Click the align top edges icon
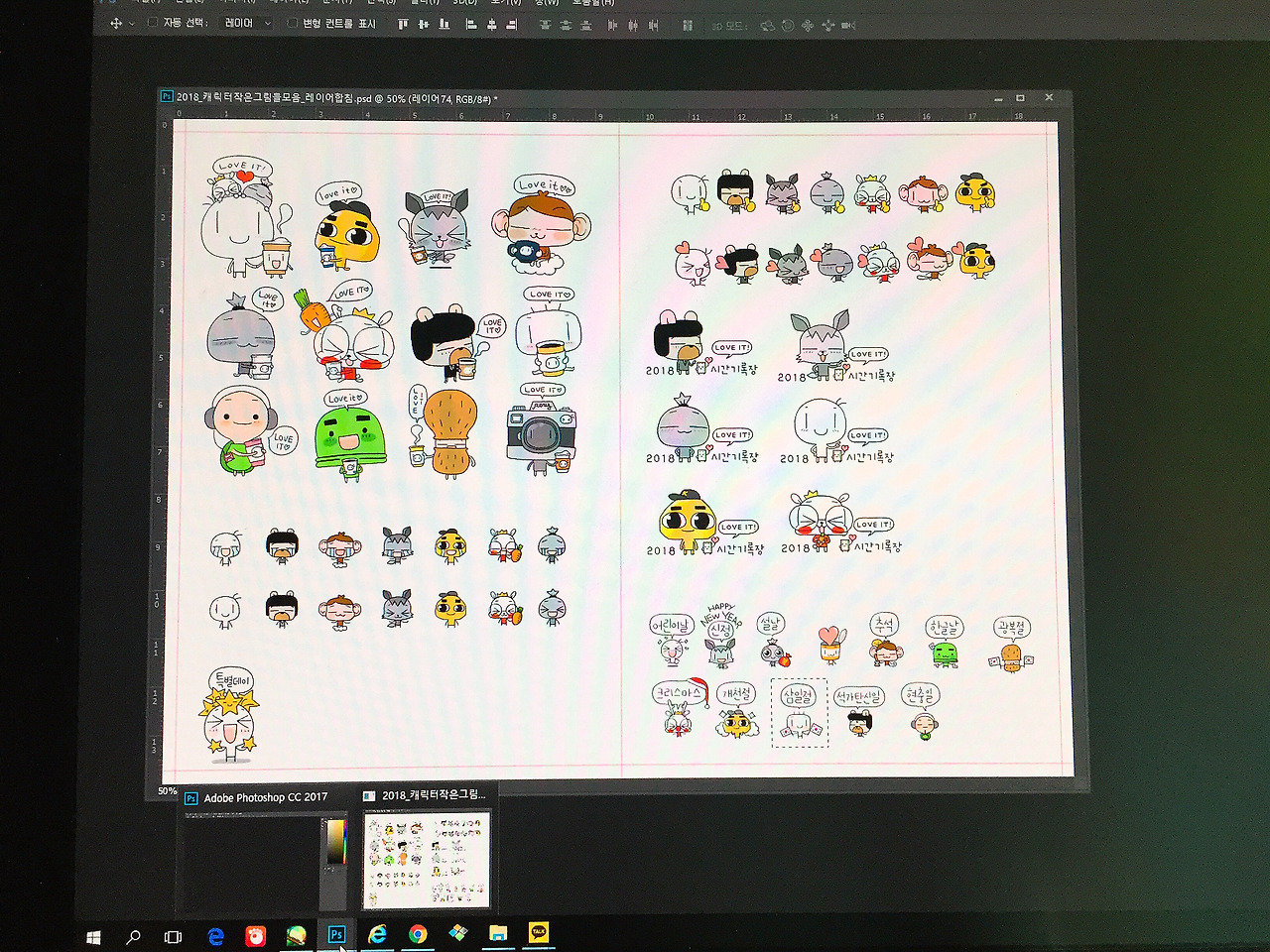Screen dimensions: 1270x952 (402, 26)
